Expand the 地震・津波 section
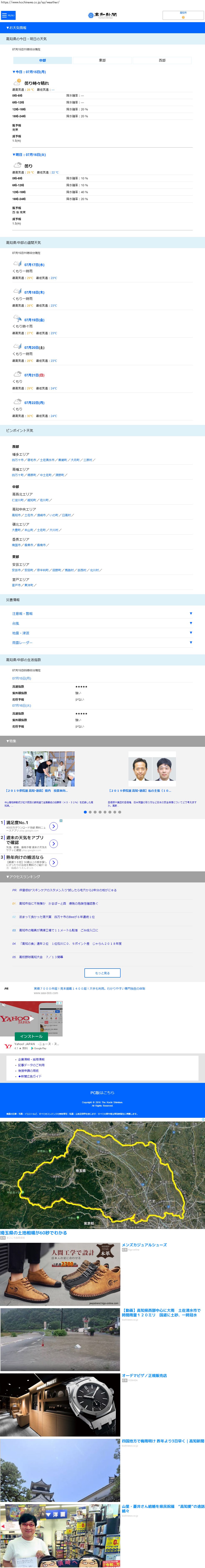Image resolution: width=205 pixels, height=1568 pixels. (x=102, y=633)
